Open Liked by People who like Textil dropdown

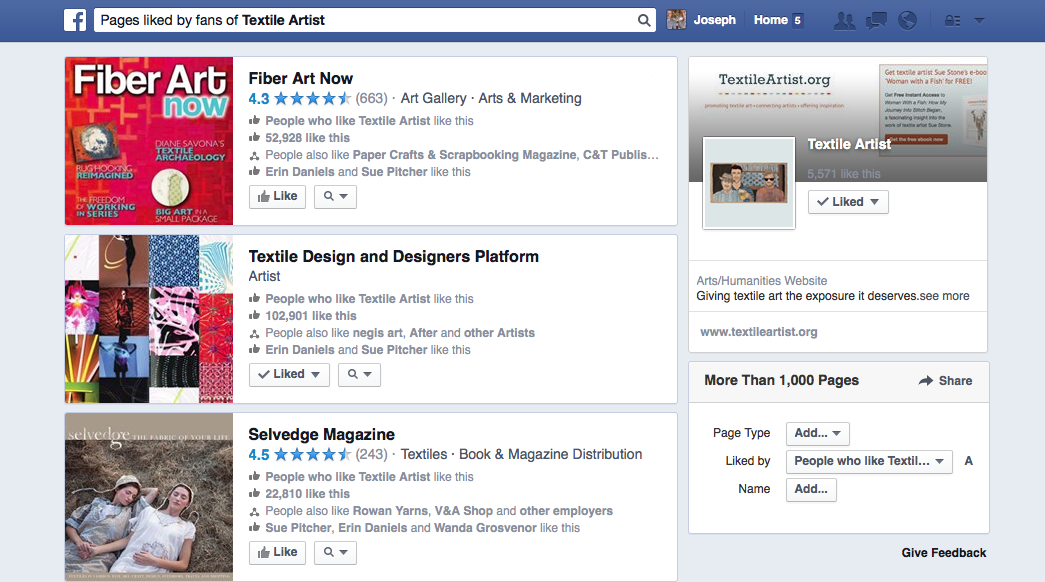click(868, 461)
